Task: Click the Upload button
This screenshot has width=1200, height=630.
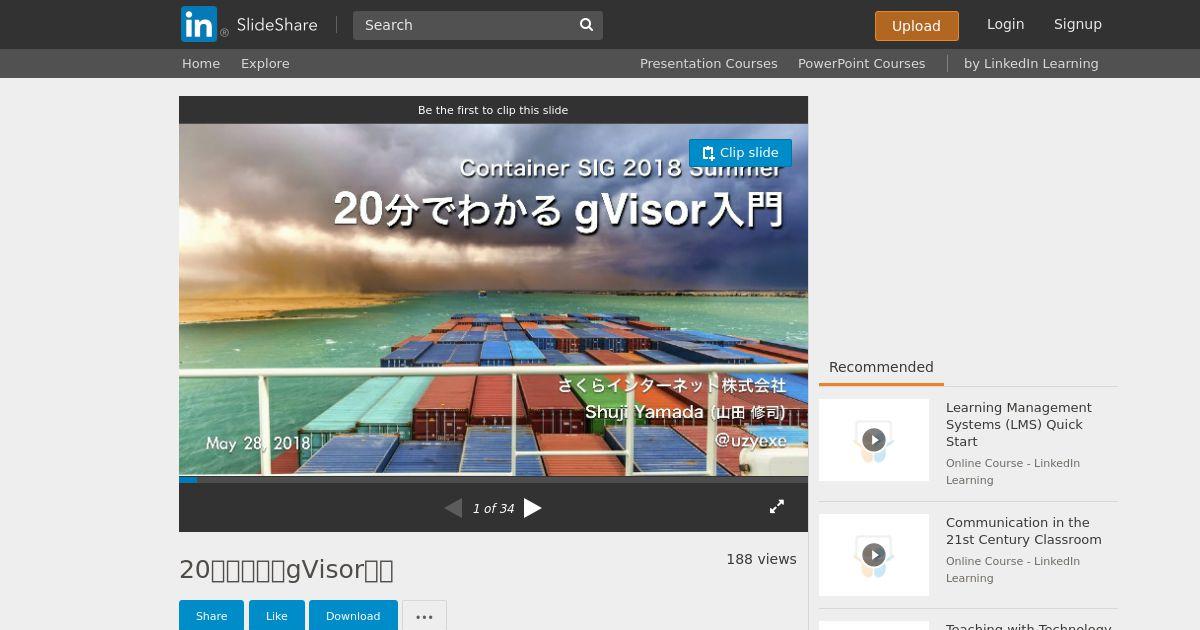Action: 916,26
